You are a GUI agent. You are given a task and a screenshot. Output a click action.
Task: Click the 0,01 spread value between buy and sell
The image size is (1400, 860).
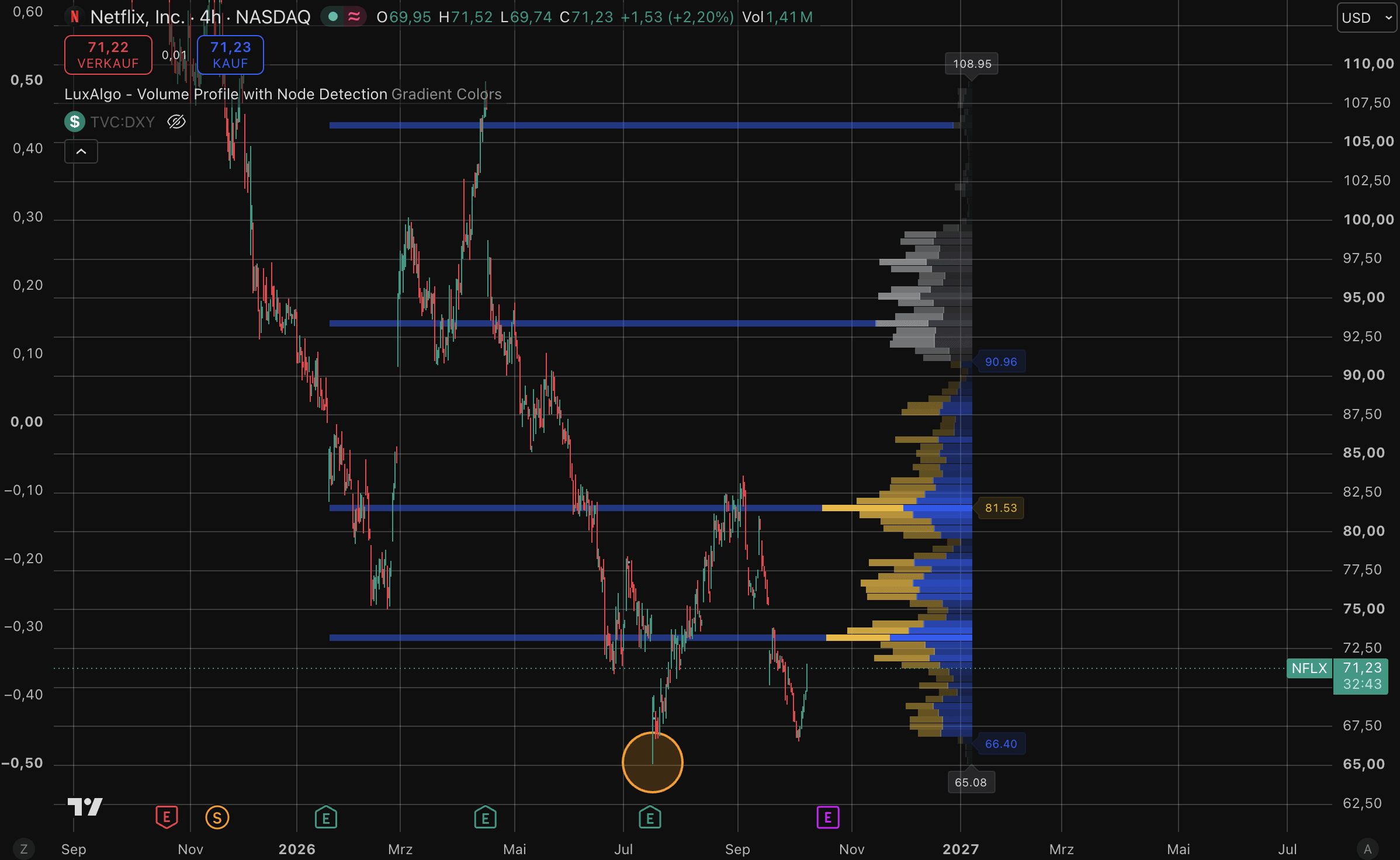pyautogui.click(x=174, y=55)
